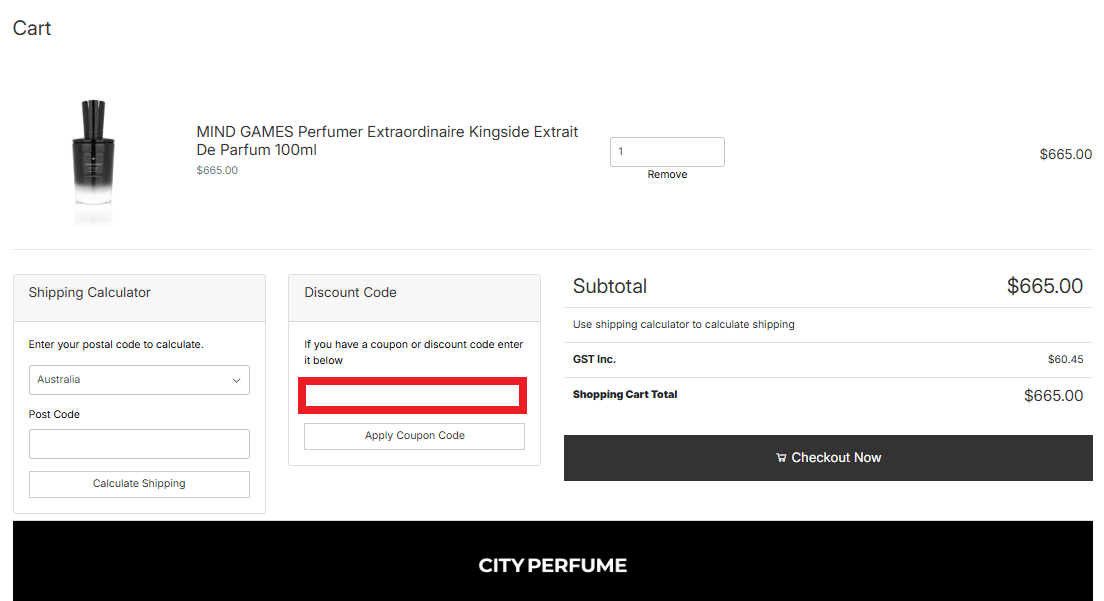Screen dimensions: 1104x601
Task: Click the Remove link under quantity
Action: pyautogui.click(x=667, y=174)
